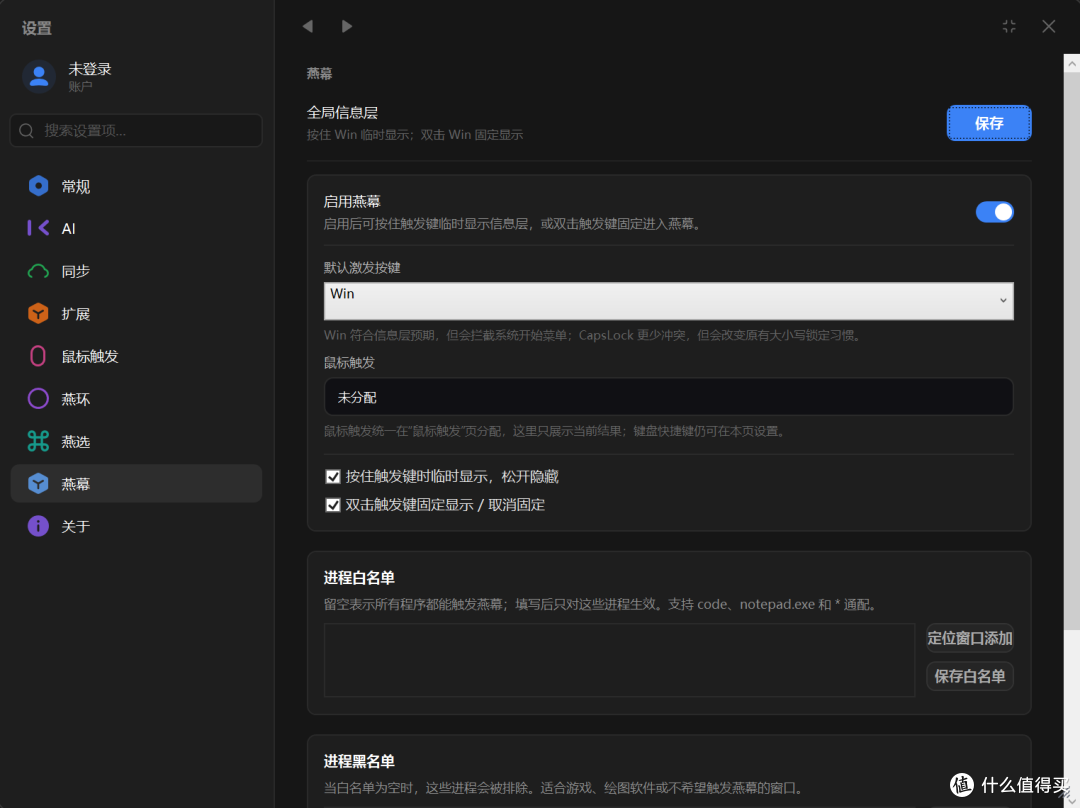The height and width of the screenshot is (808, 1080).
Task: Click the account avatar icon
Action: pos(39,76)
